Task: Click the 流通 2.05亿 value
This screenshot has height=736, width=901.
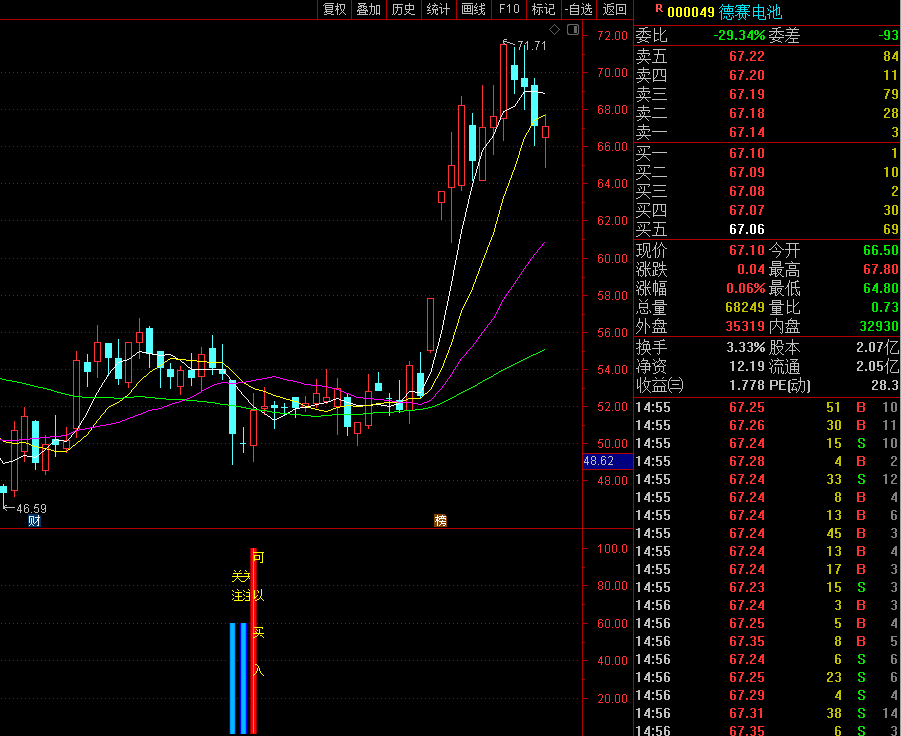Action: point(877,366)
